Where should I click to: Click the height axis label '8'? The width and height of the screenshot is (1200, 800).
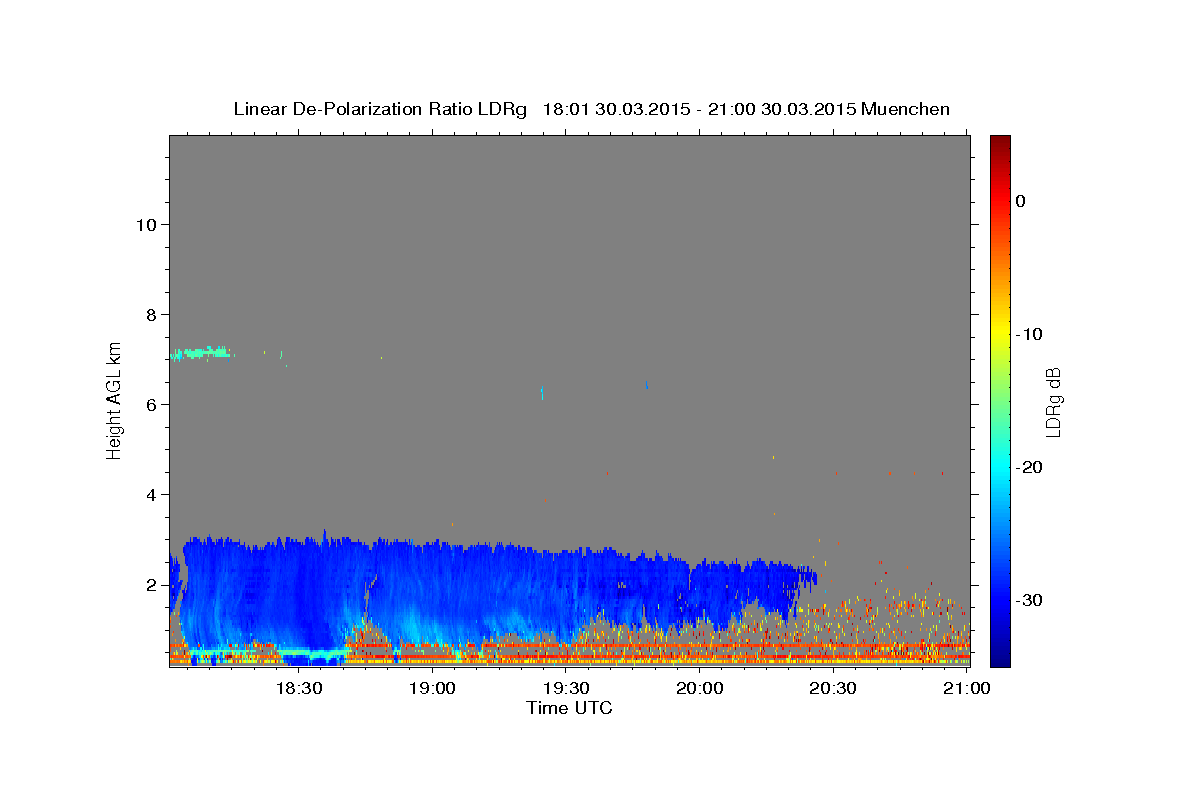coord(151,314)
